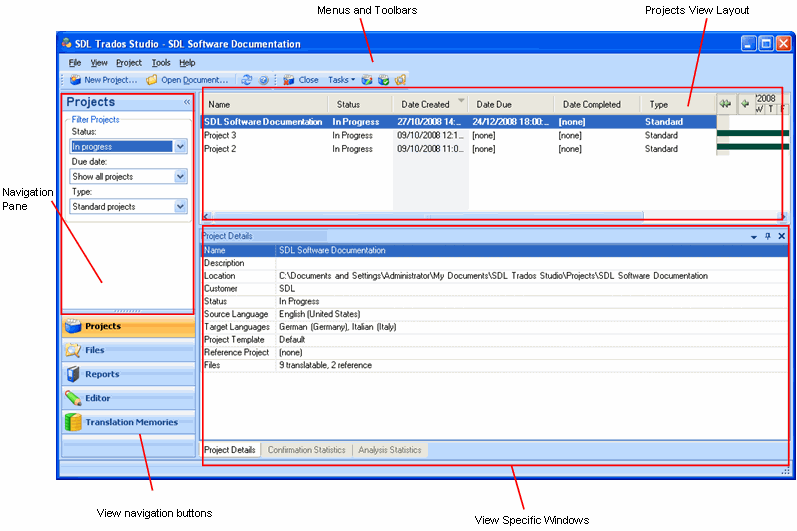Click the last yellow folder toolbar icon
Viewport: 797px width, 531px height.
pyautogui.click(x=401, y=80)
